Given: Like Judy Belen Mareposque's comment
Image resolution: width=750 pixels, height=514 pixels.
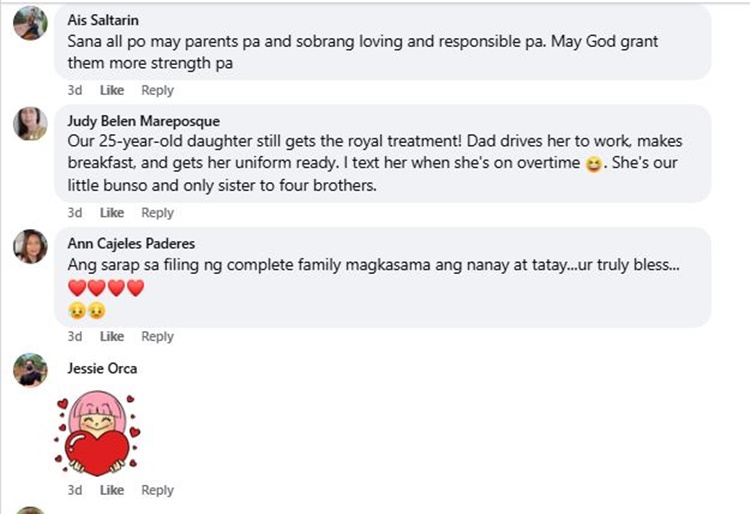Looking at the screenshot, I should [x=112, y=213].
